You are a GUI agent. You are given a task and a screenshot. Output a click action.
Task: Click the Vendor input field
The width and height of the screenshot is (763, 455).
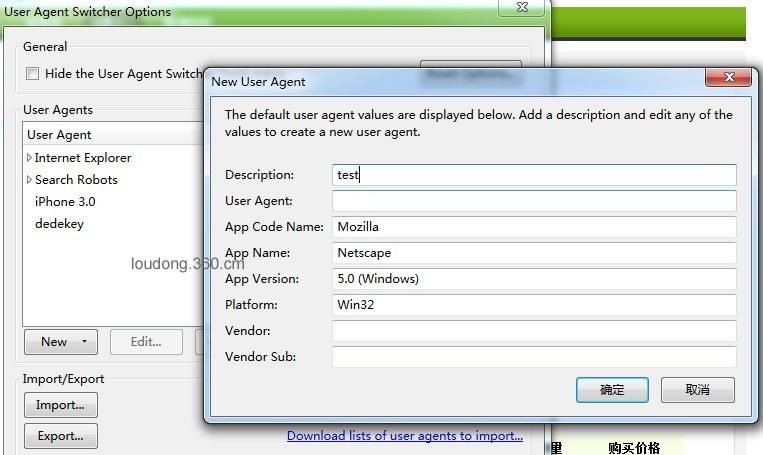(x=534, y=331)
